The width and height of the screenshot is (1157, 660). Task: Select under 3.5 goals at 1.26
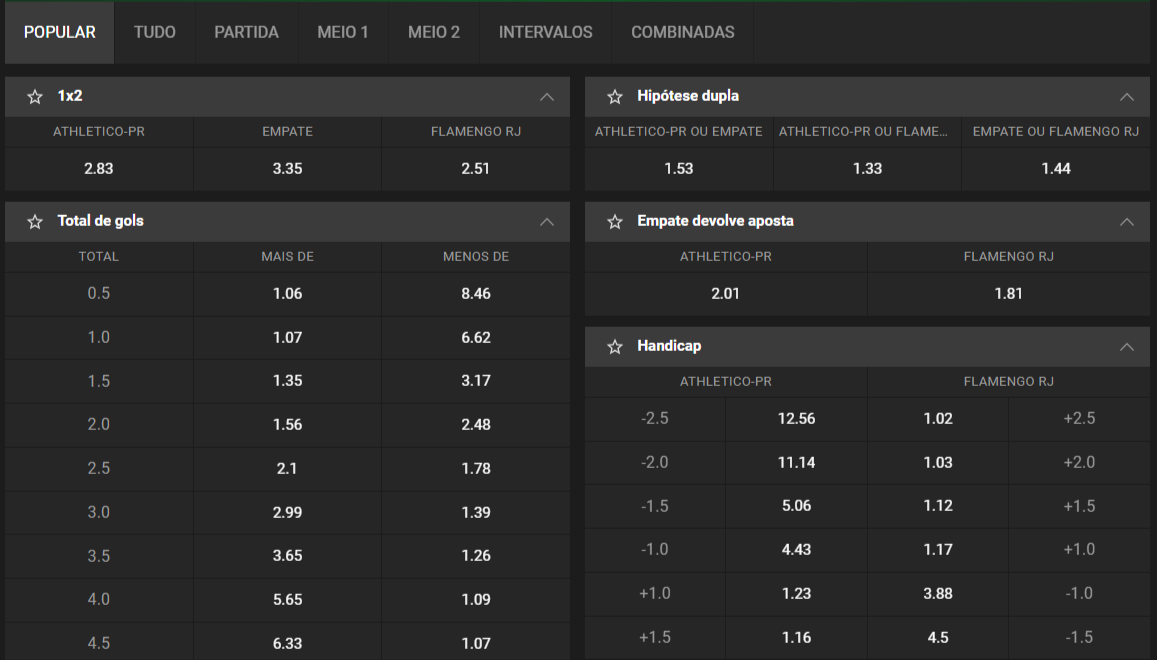pyautogui.click(x=476, y=556)
